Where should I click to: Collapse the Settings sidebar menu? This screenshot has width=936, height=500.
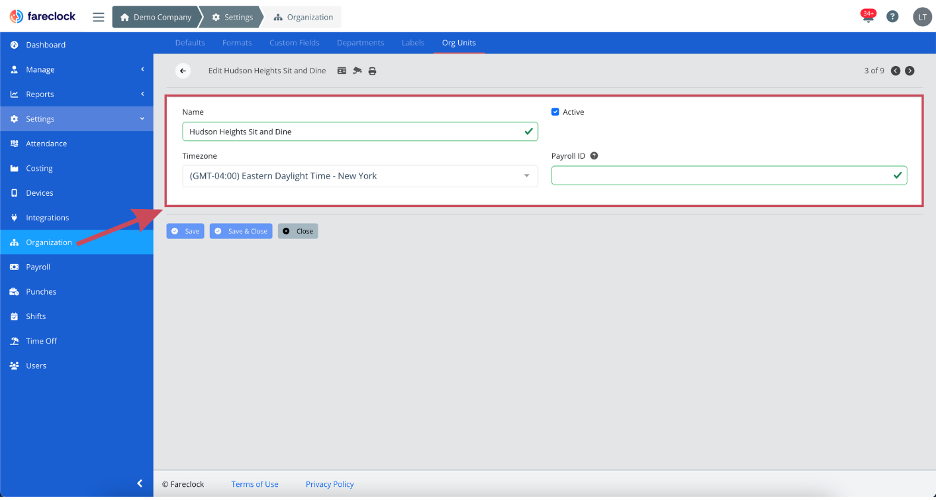(76, 119)
